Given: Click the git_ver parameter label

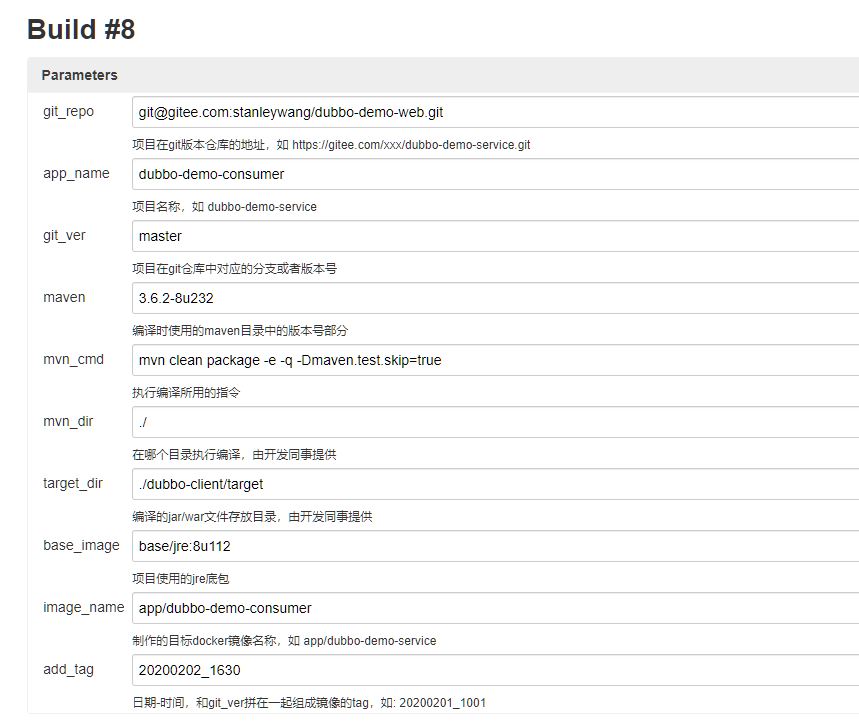Looking at the screenshot, I should point(64,236).
